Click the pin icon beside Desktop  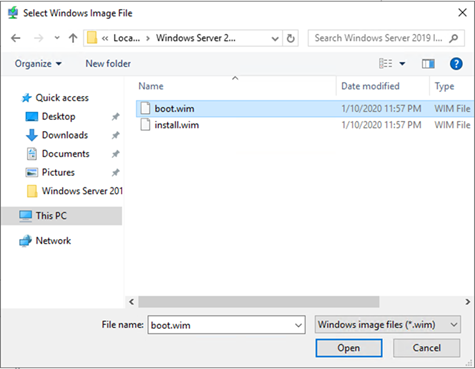115,117
